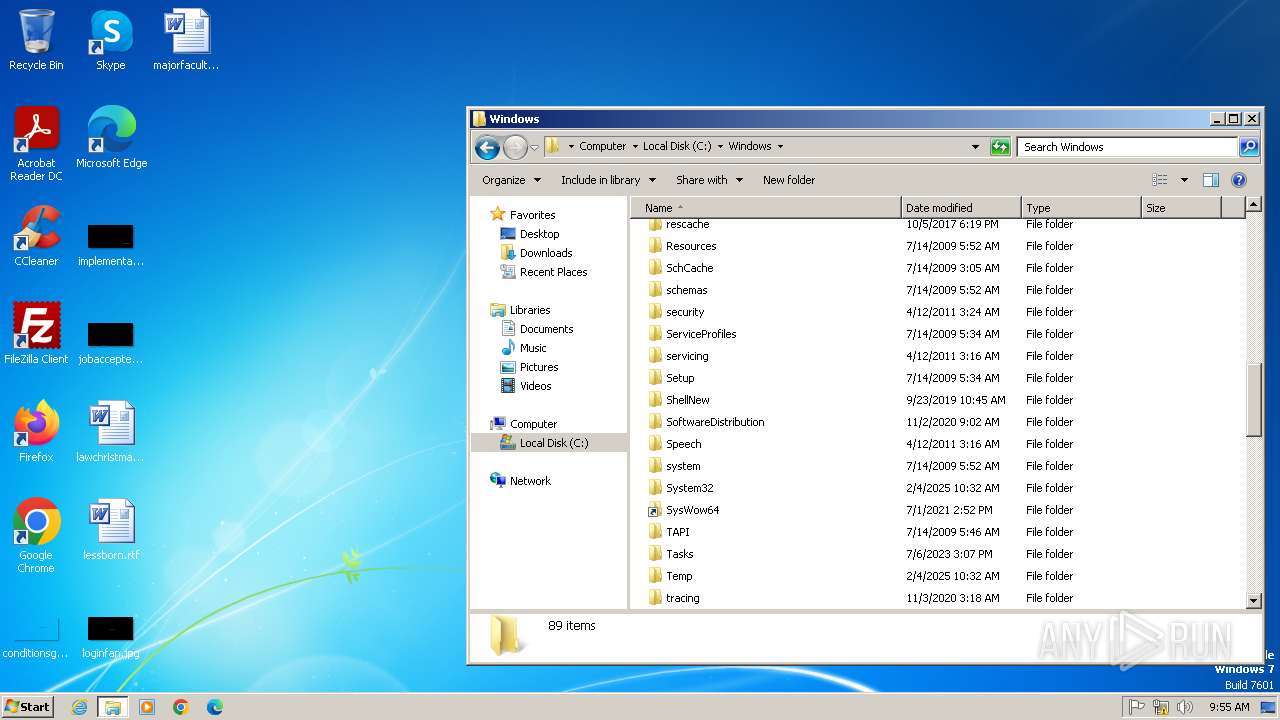Screen dimensions: 1280x720
Task: Click the file list scrollbar up arrow
Action: point(1254,205)
